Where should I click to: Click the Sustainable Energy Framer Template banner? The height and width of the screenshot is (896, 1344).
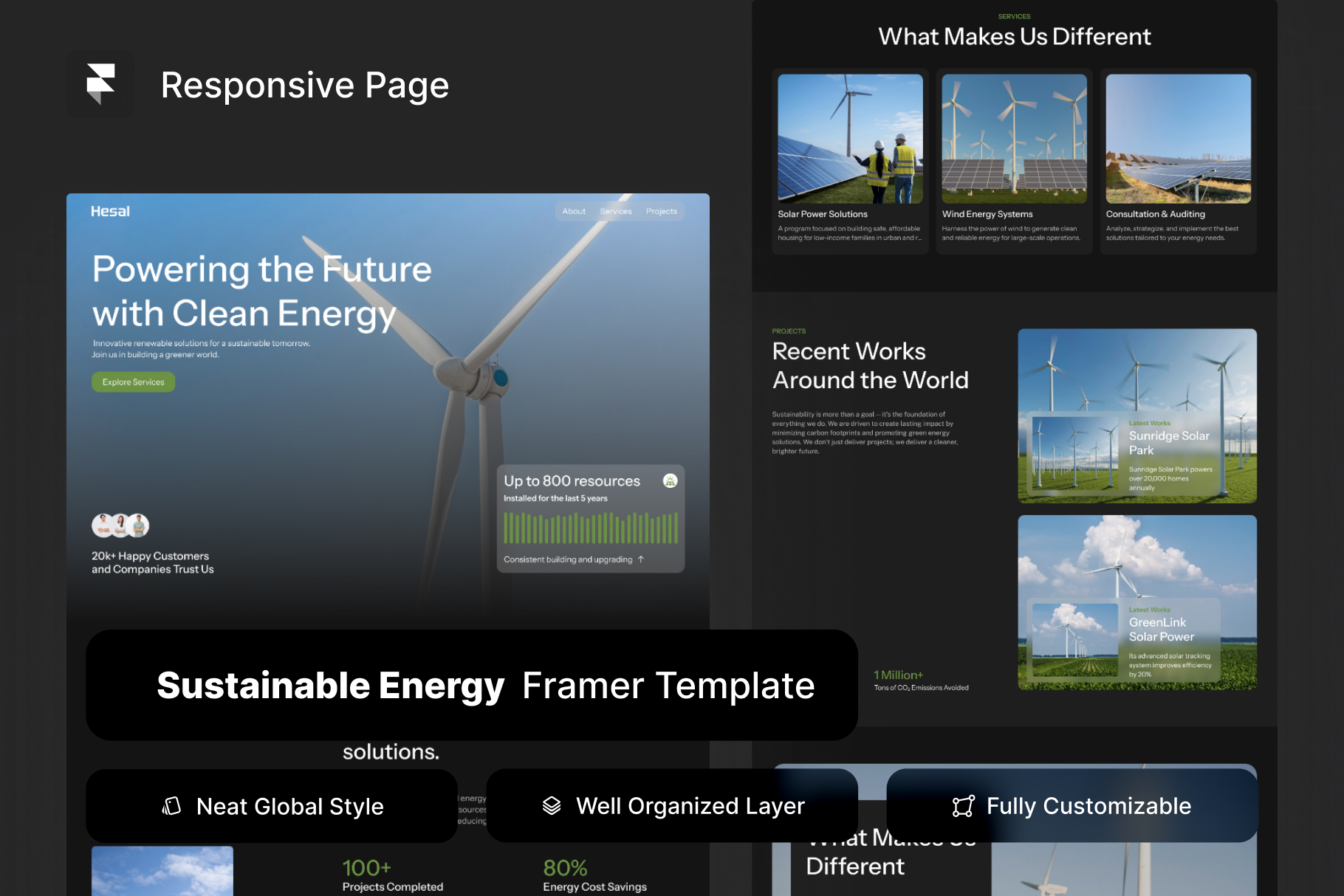(x=471, y=685)
